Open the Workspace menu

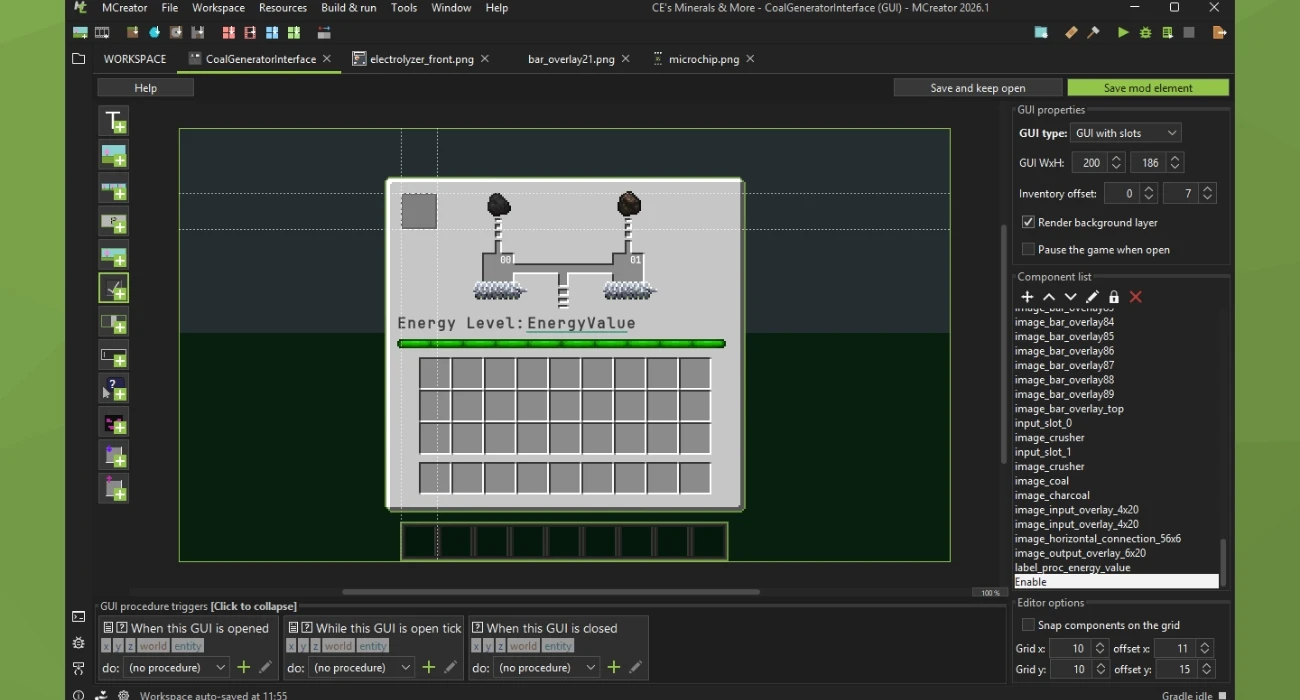tap(218, 8)
